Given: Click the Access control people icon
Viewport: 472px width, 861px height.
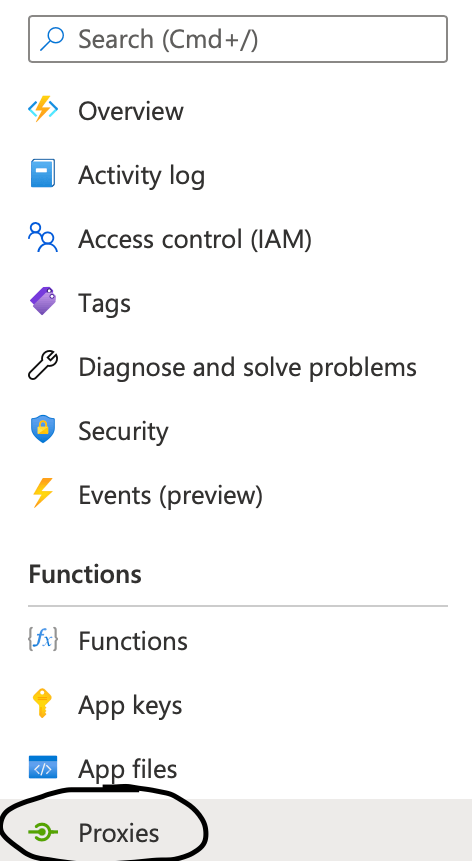Looking at the screenshot, I should [43, 238].
